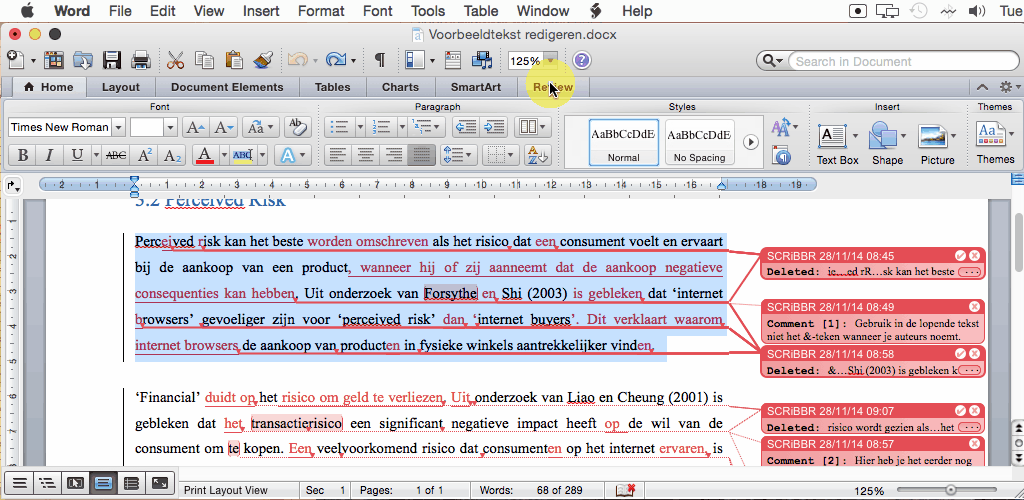Apply the No Spacing style
Screen dimensions: 1024x500
pos(699,142)
